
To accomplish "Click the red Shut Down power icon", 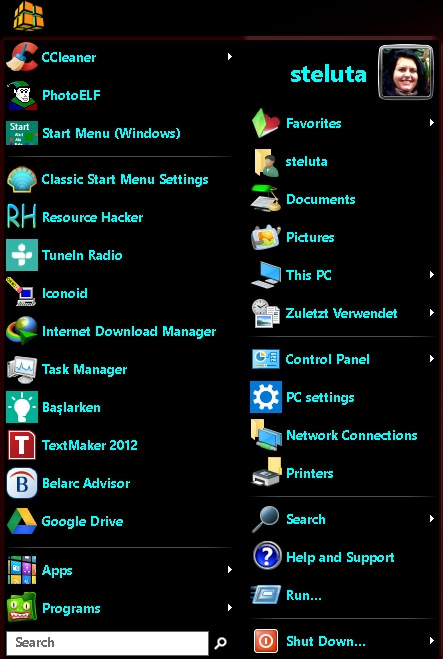I will tap(266, 641).
